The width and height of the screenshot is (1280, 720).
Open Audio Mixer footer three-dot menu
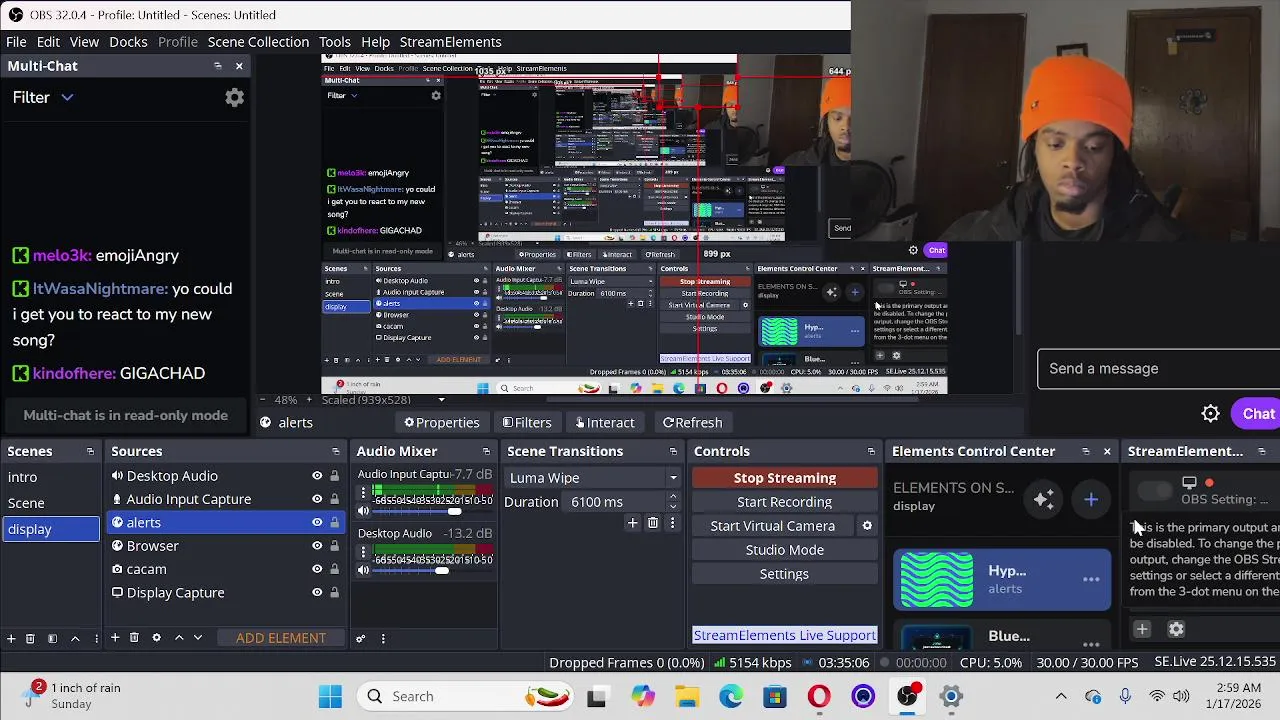pyautogui.click(x=383, y=638)
